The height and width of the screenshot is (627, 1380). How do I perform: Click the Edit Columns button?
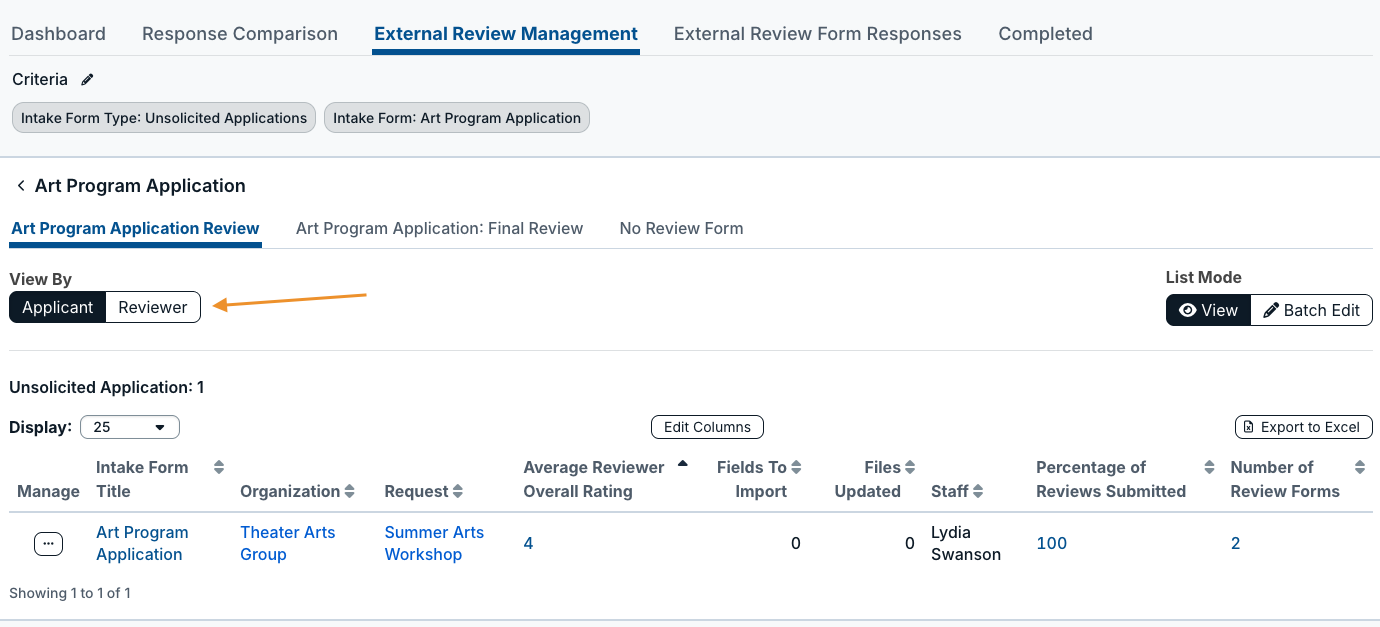[x=707, y=427]
